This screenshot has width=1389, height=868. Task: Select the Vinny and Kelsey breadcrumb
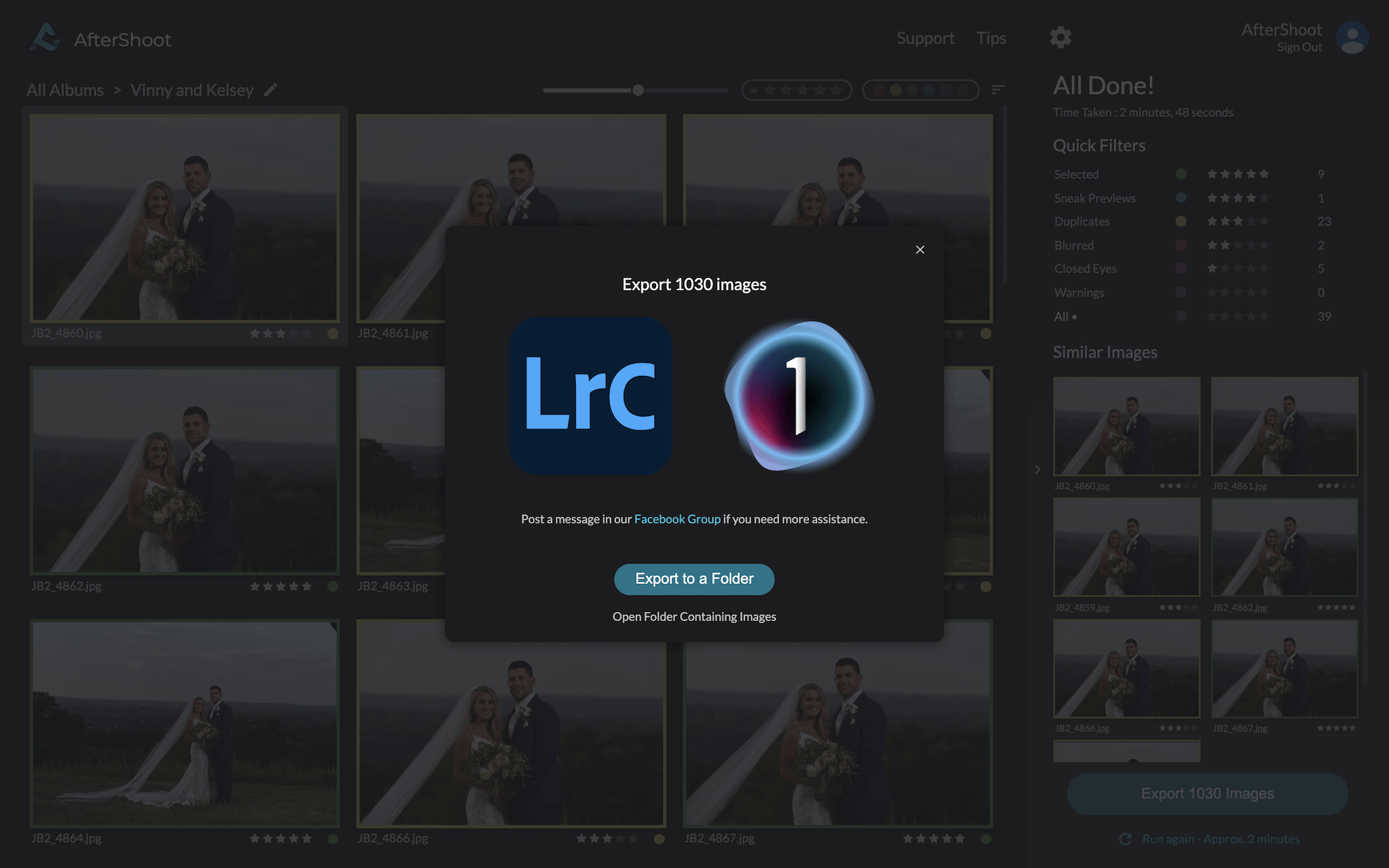click(x=192, y=90)
